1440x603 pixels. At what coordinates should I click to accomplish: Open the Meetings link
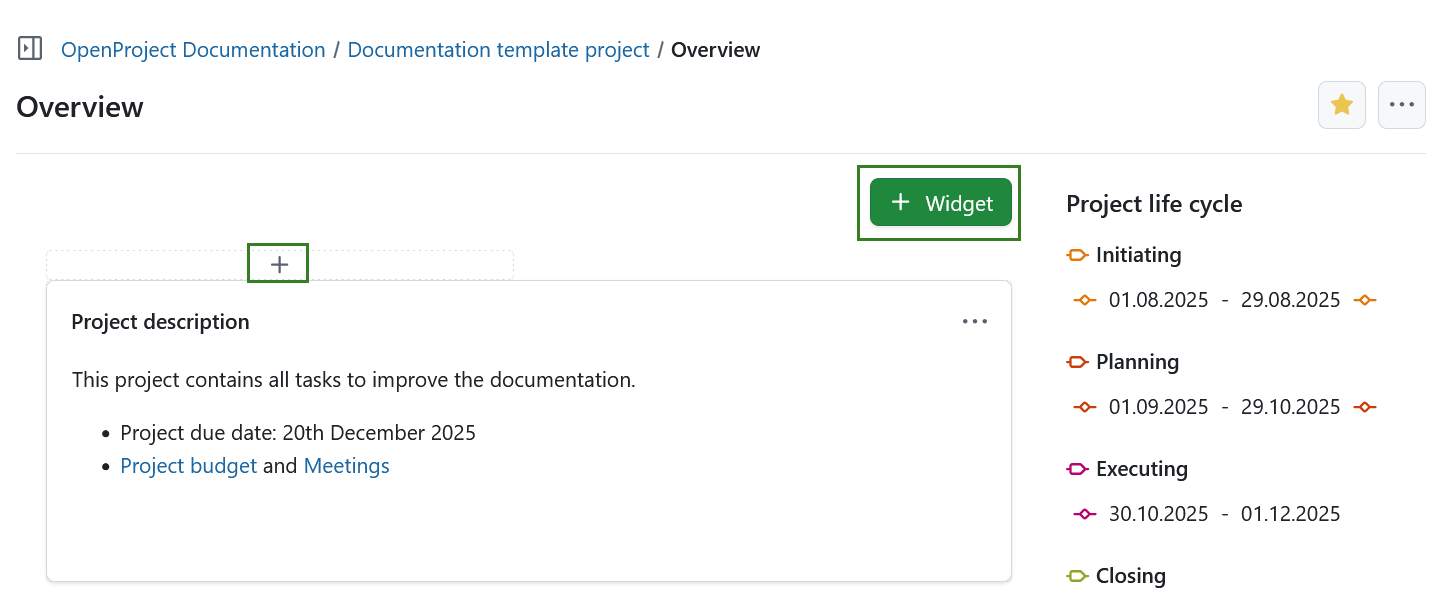346,465
